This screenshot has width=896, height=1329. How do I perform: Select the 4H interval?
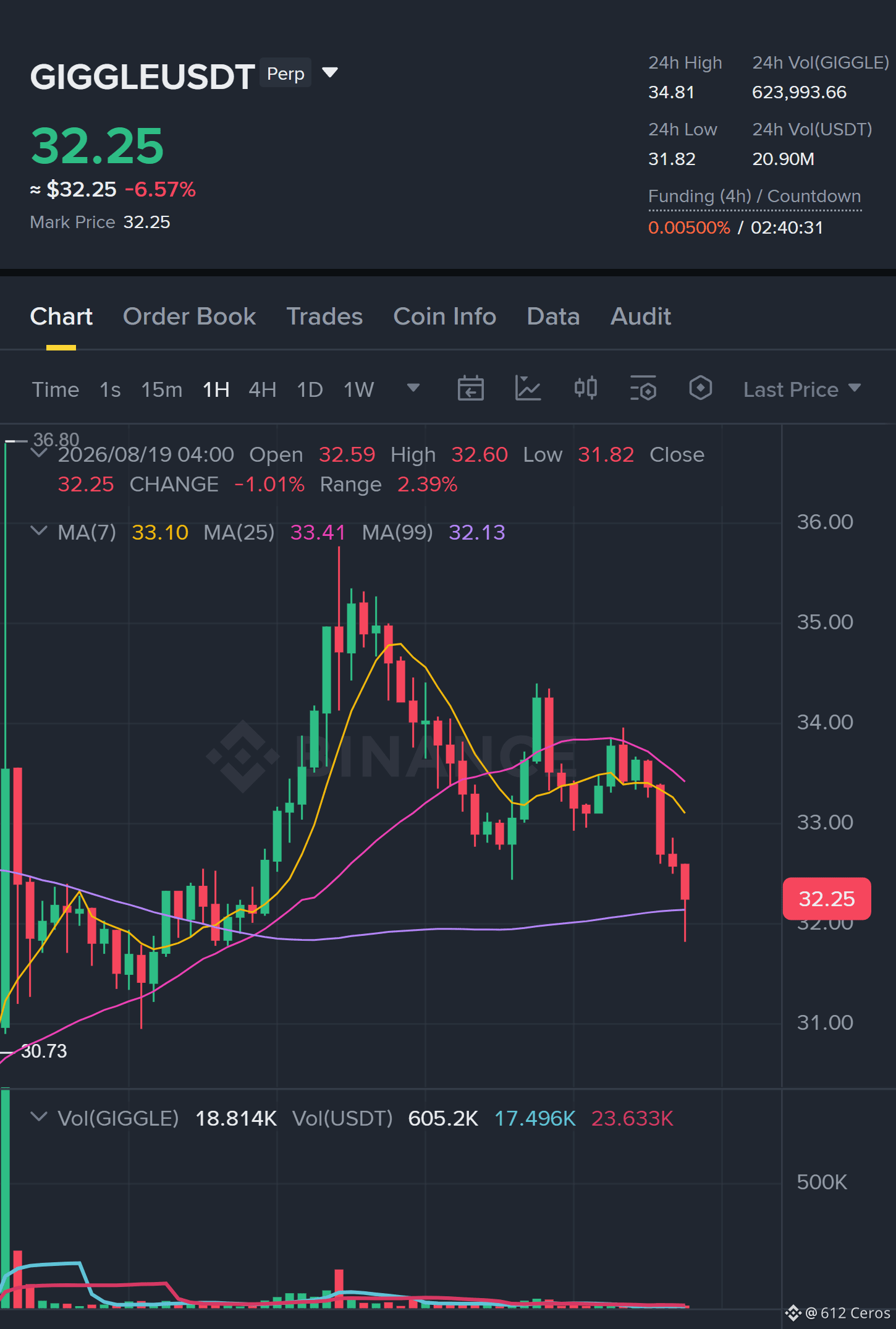point(263,389)
